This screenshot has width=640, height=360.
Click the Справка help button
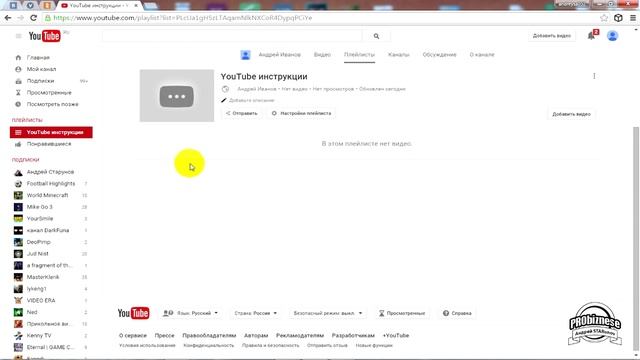[457, 313]
